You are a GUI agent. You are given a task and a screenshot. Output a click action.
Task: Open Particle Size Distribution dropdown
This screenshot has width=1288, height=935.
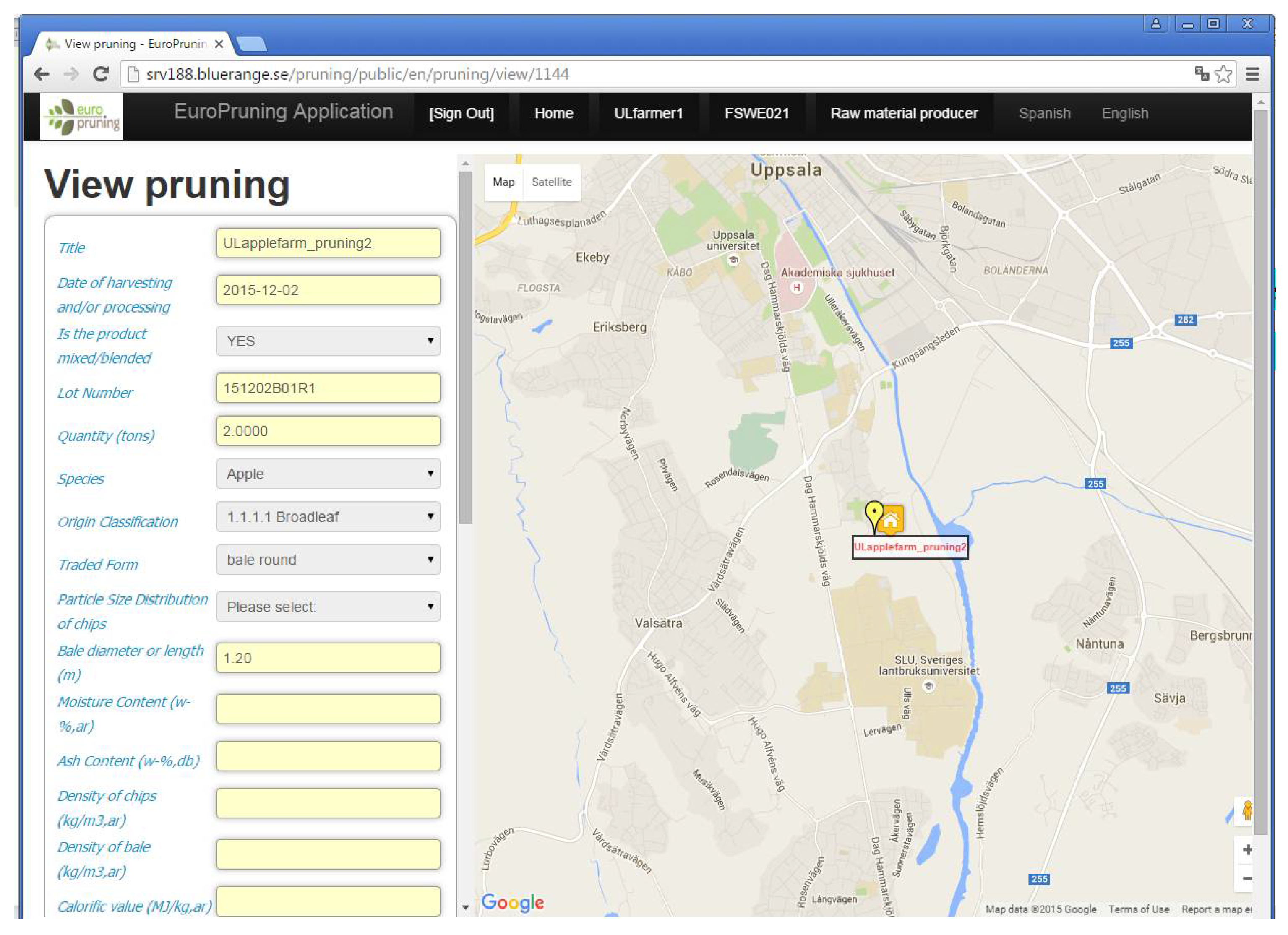(x=328, y=607)
